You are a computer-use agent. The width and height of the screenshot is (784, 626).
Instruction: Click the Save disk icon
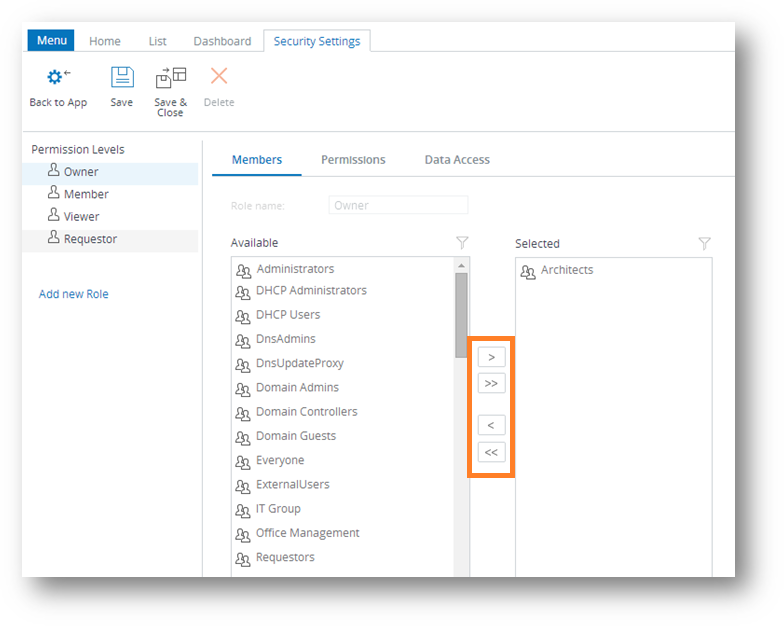(121, 78)
